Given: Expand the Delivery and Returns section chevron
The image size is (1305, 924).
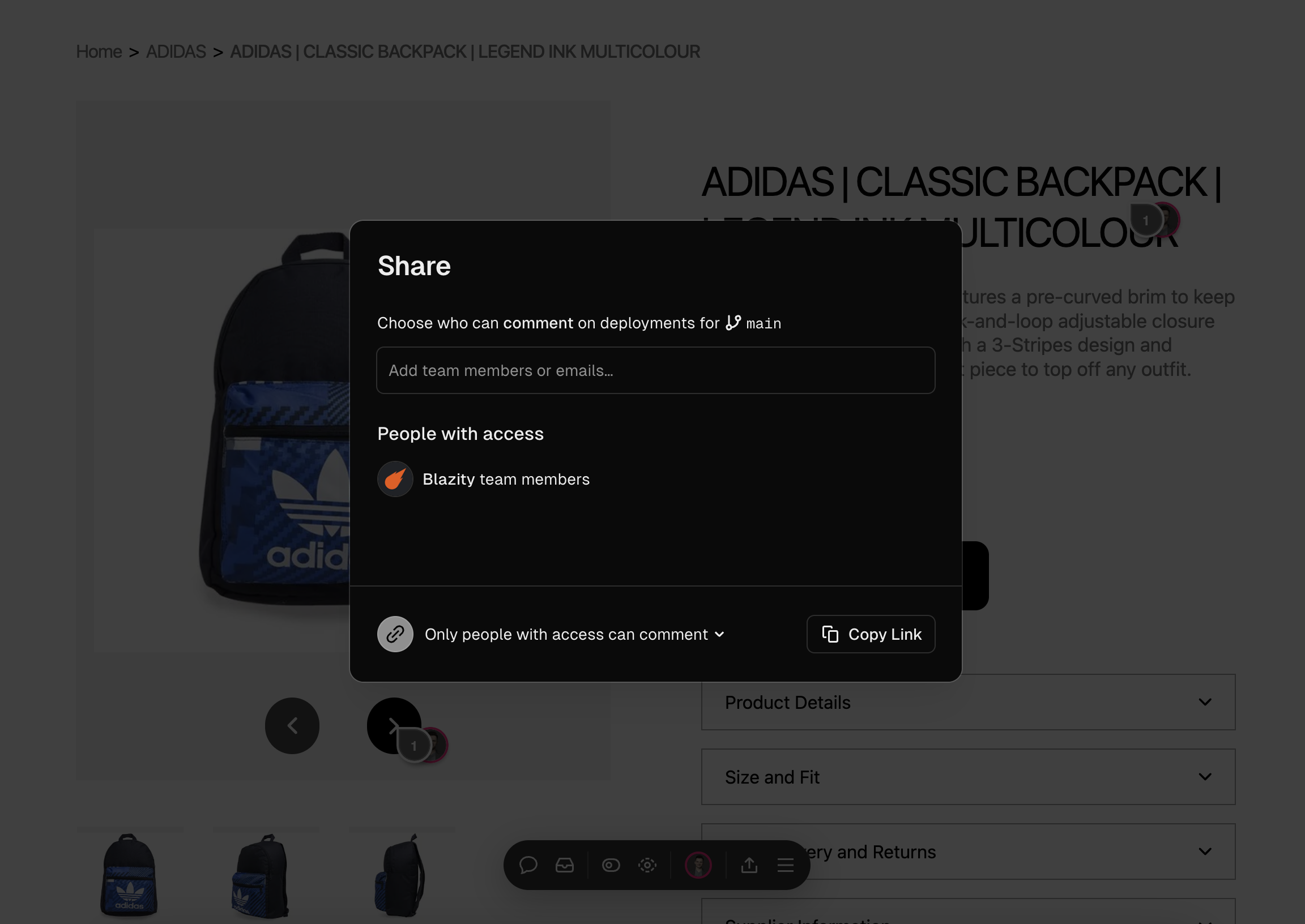Looking at the screenshot, I should pos(1205,852).
